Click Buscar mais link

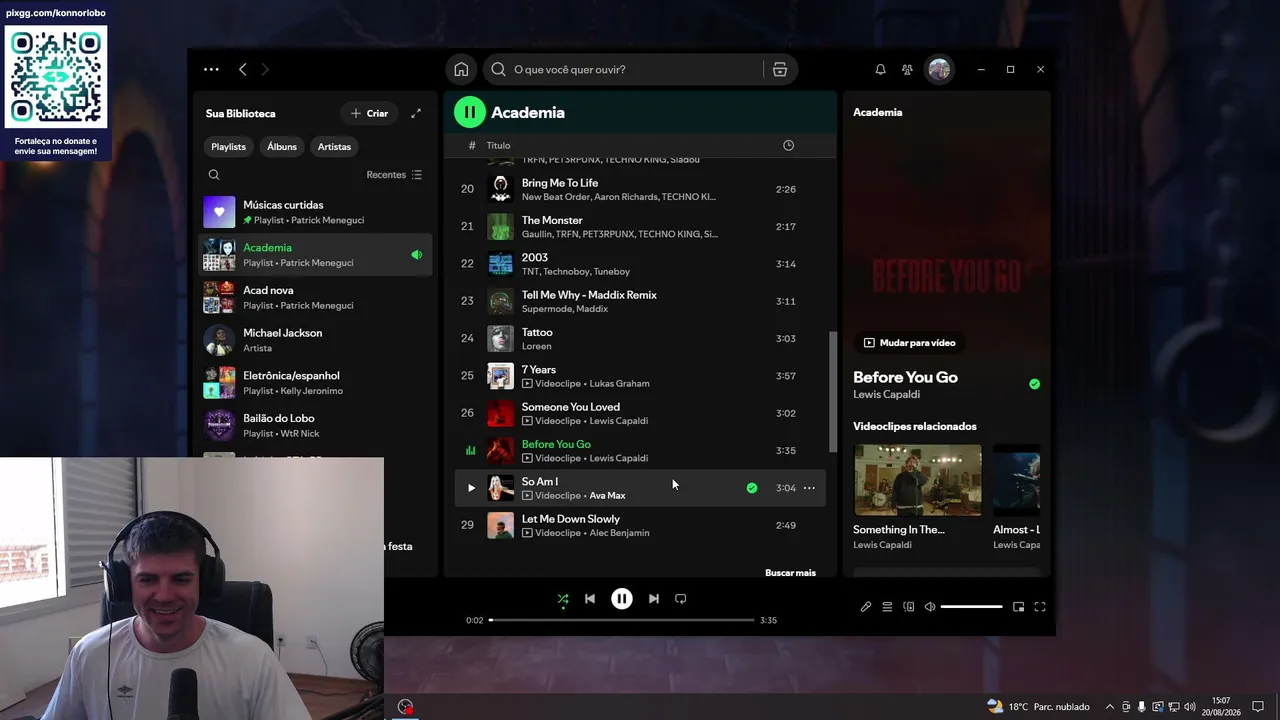[790, 573]
